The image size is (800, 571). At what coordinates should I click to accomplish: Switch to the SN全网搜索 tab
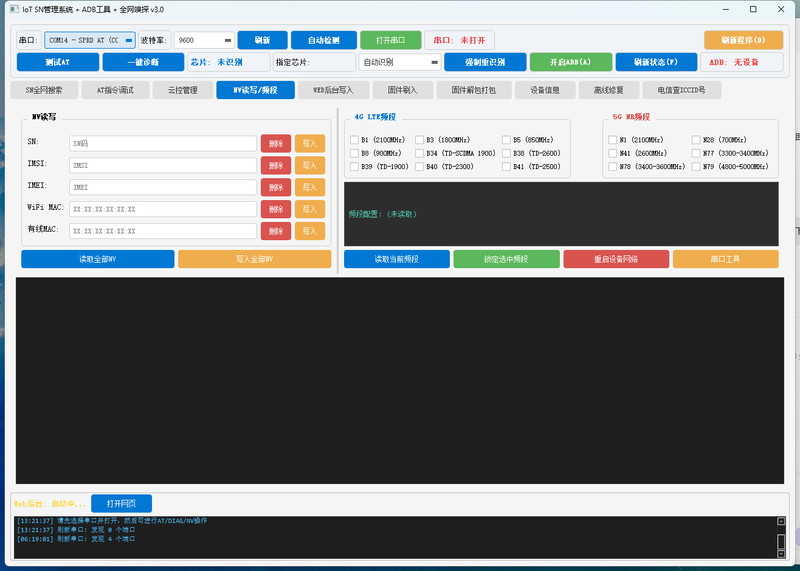pyautogui.click(x=44, y=90)
